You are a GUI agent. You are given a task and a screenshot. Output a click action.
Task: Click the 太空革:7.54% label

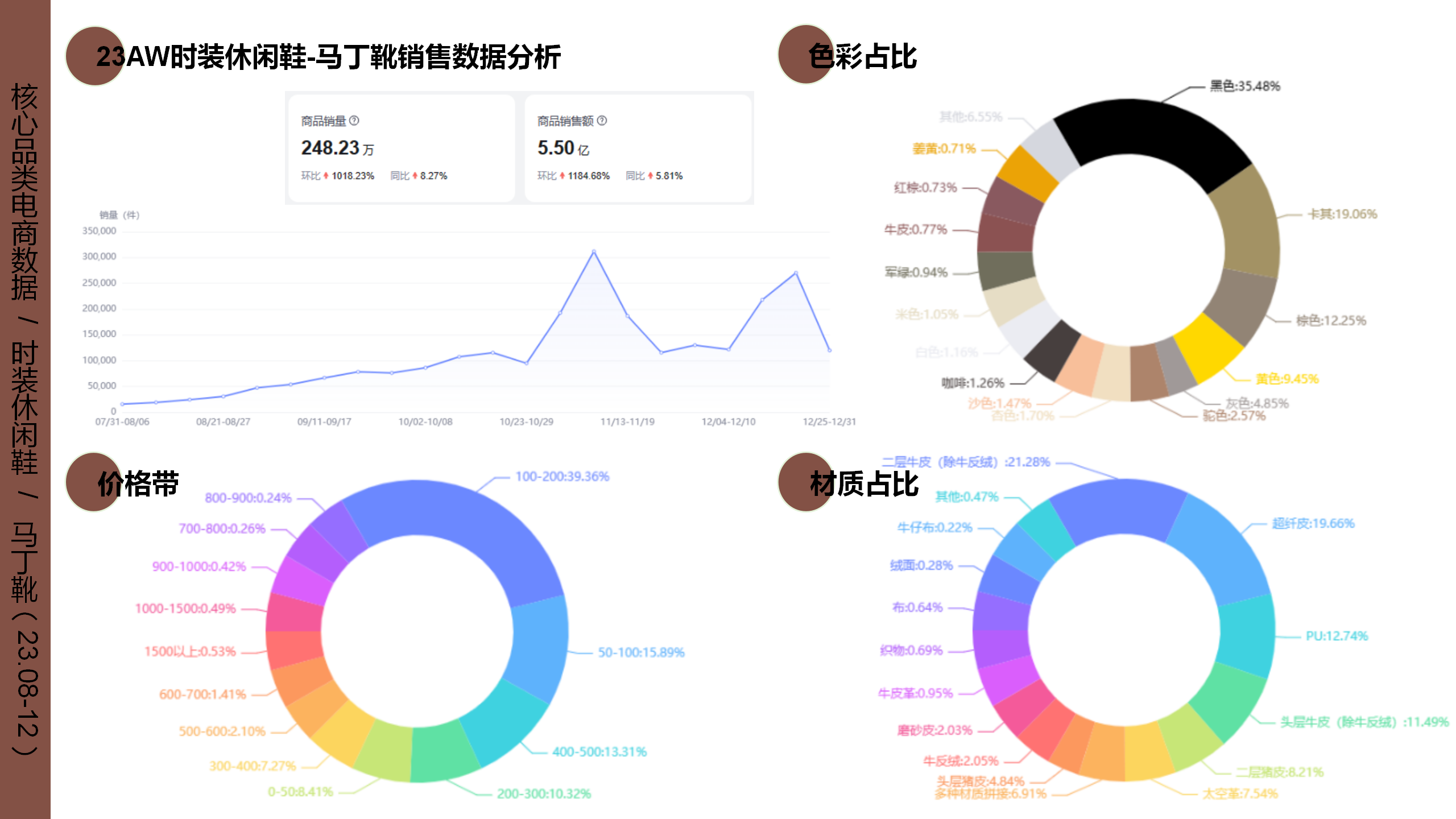[x=1240, y=793]
